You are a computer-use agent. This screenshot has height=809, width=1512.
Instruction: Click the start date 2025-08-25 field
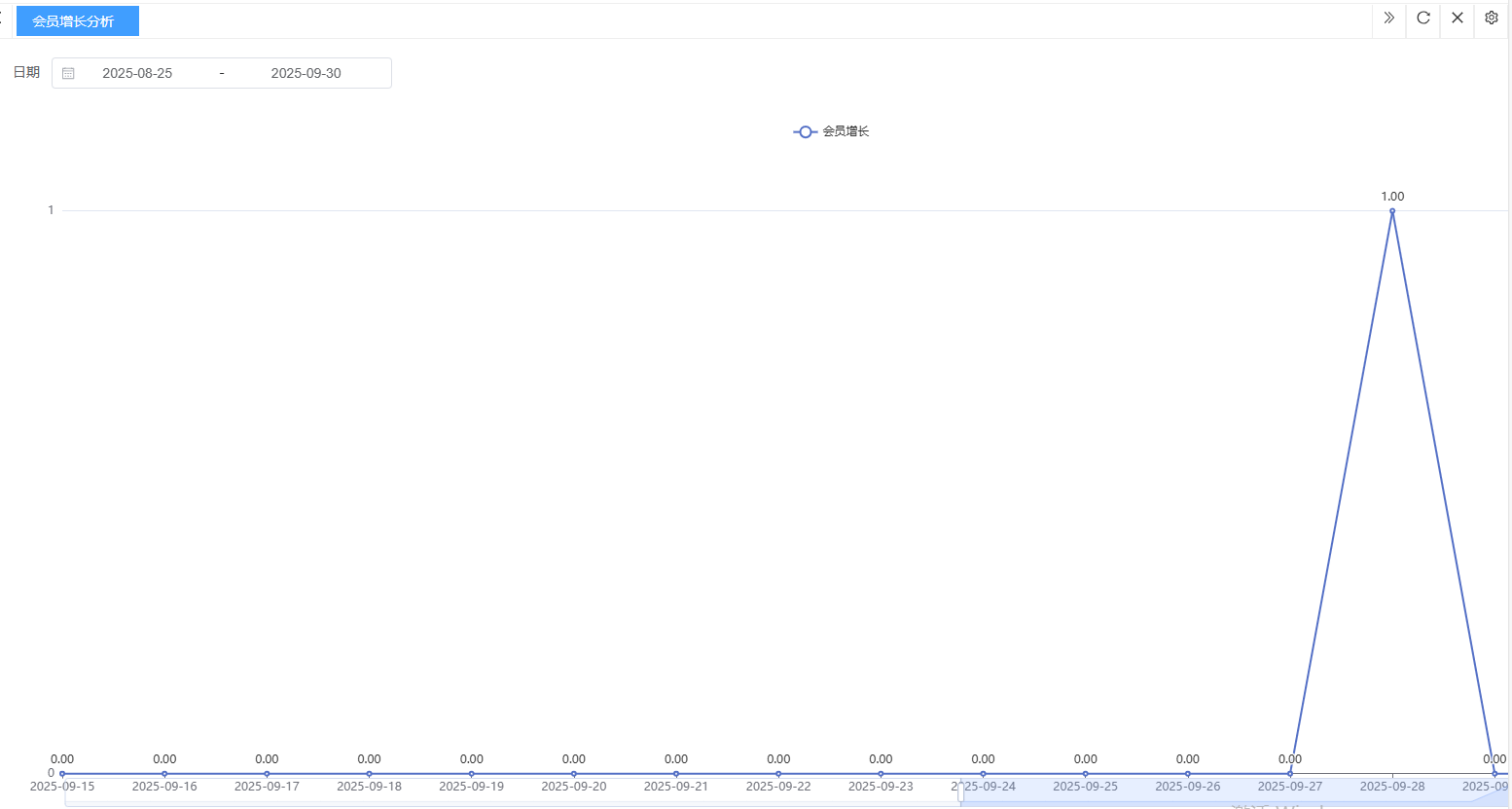[x=137, y=73]
